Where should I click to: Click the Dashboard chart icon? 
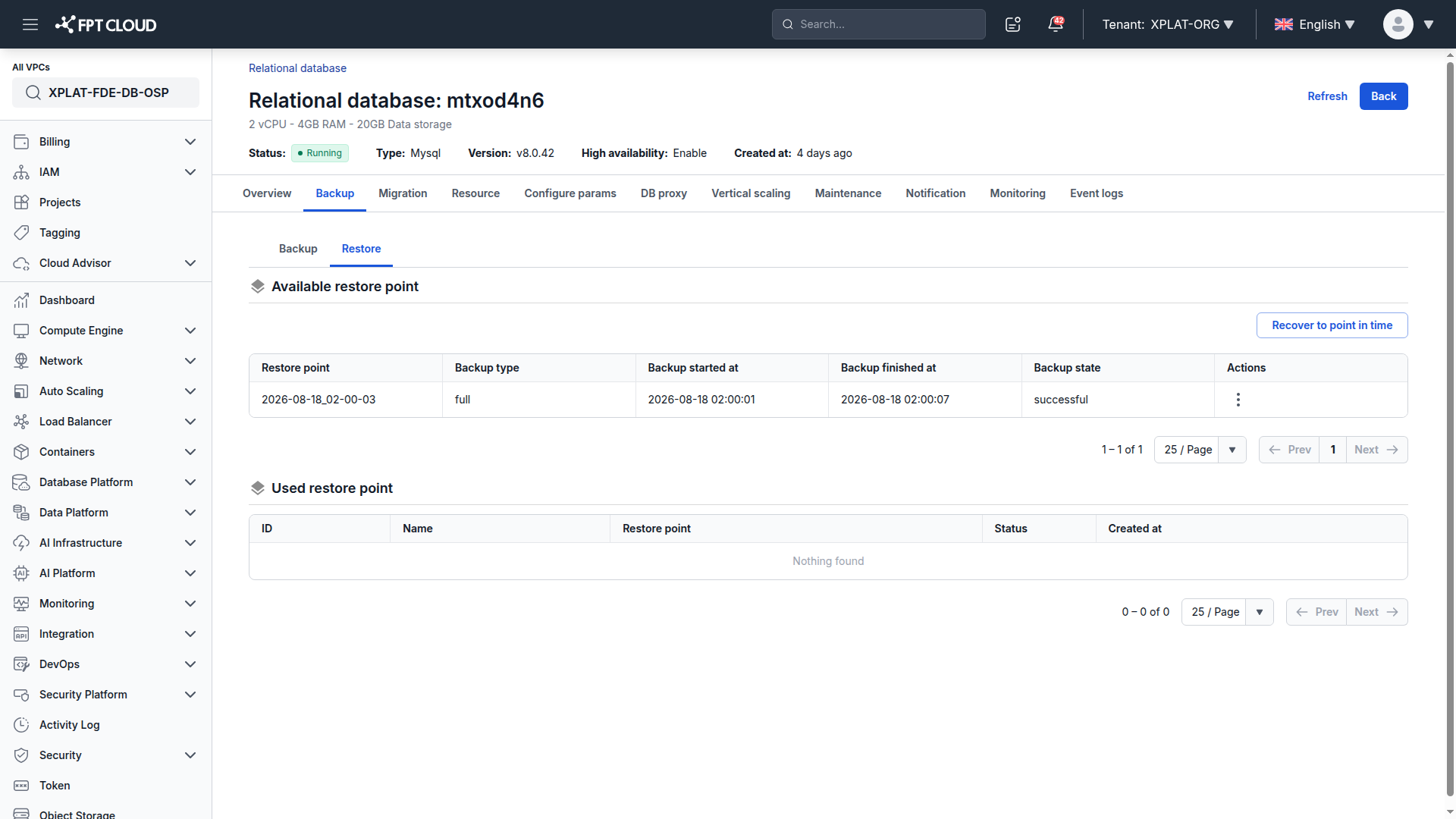(21, 300)
